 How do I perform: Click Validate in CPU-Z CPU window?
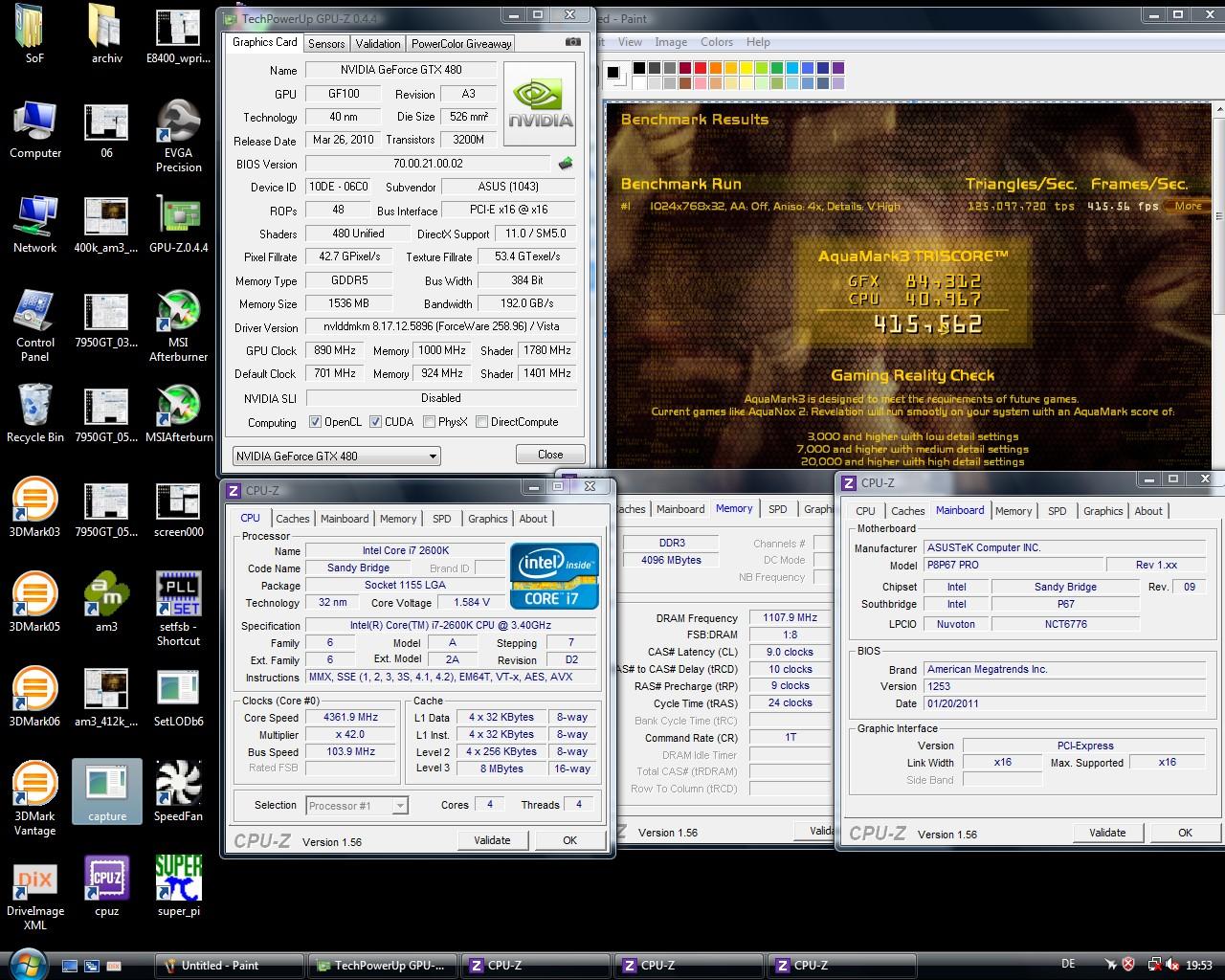pos(492,840)
